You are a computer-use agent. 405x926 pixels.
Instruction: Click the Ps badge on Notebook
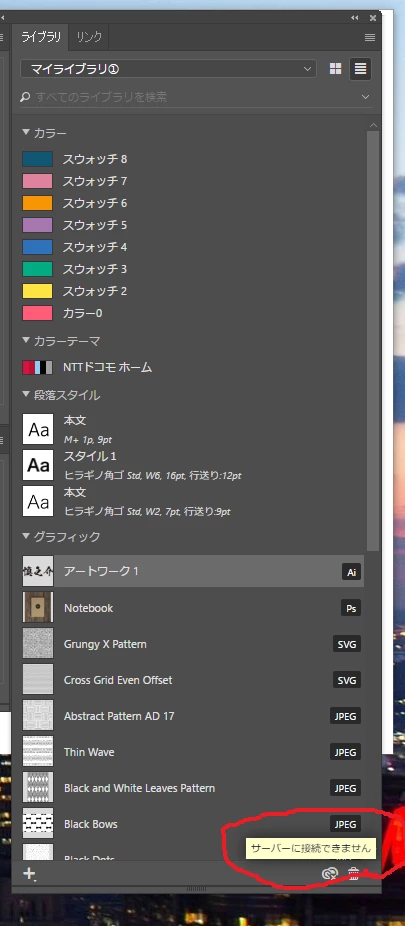tap(351, 608)
